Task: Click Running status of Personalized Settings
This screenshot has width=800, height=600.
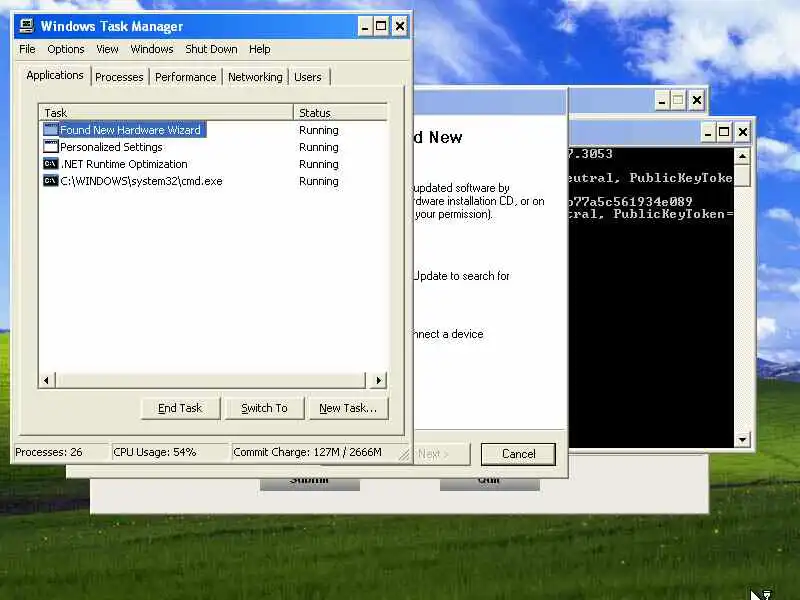Action: [x=319, y=147]
